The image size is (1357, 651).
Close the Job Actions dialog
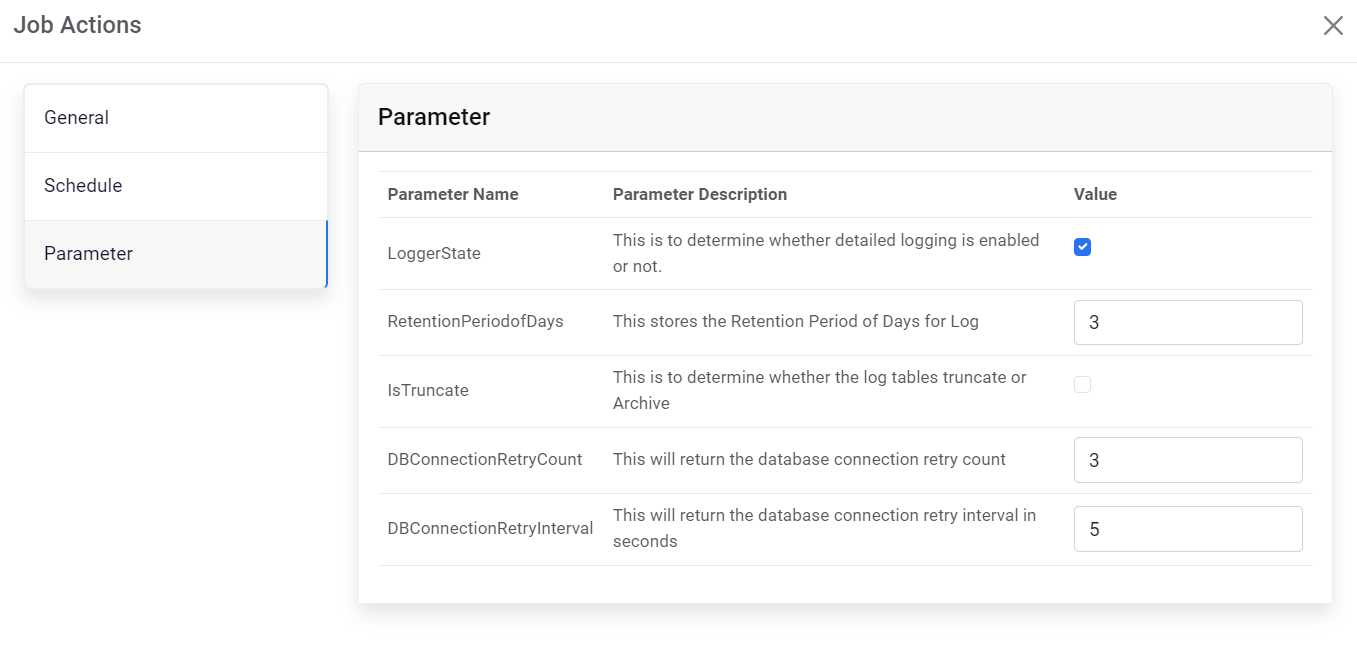coord(1333,26)
